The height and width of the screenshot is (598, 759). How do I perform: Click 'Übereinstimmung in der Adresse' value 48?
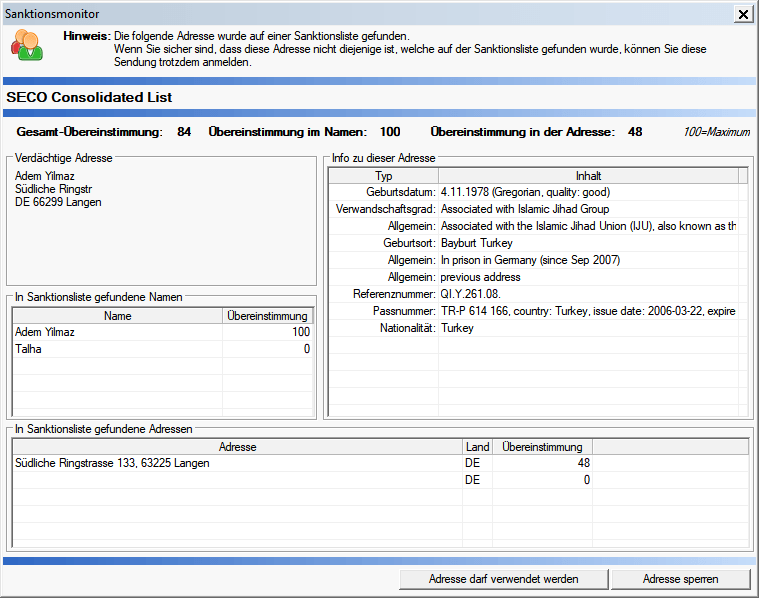click(x=635, y=132)
